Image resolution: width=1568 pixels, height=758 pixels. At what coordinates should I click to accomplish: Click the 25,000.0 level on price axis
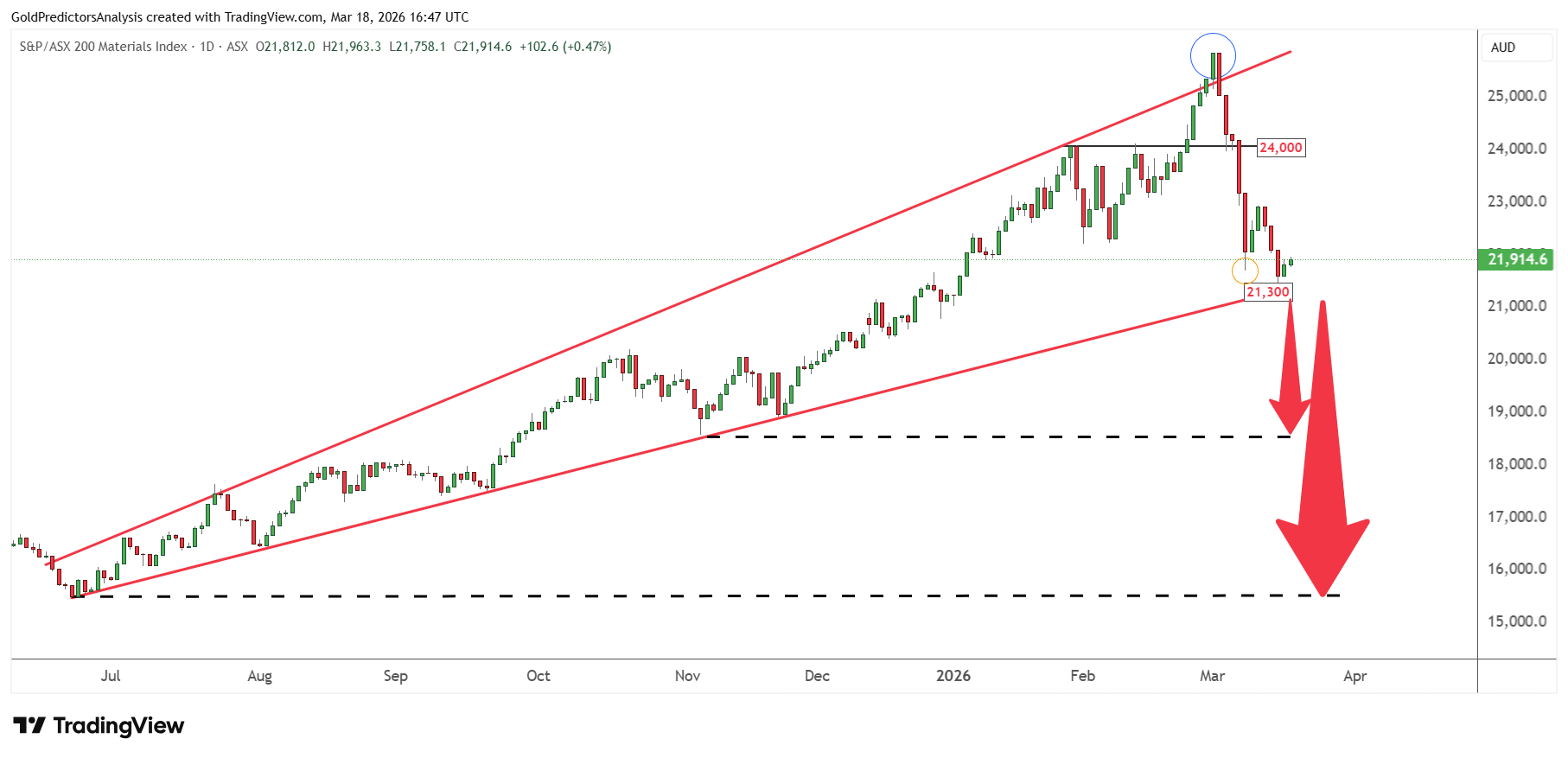click(x=1517, y=96)
